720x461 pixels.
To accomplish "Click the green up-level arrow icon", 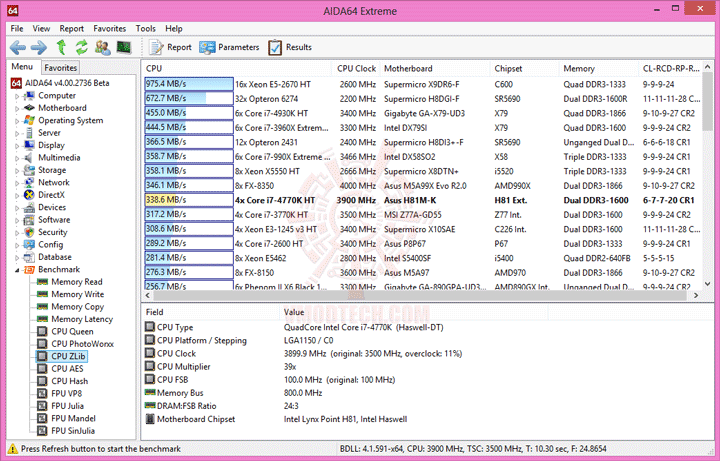I will [61, 47].
